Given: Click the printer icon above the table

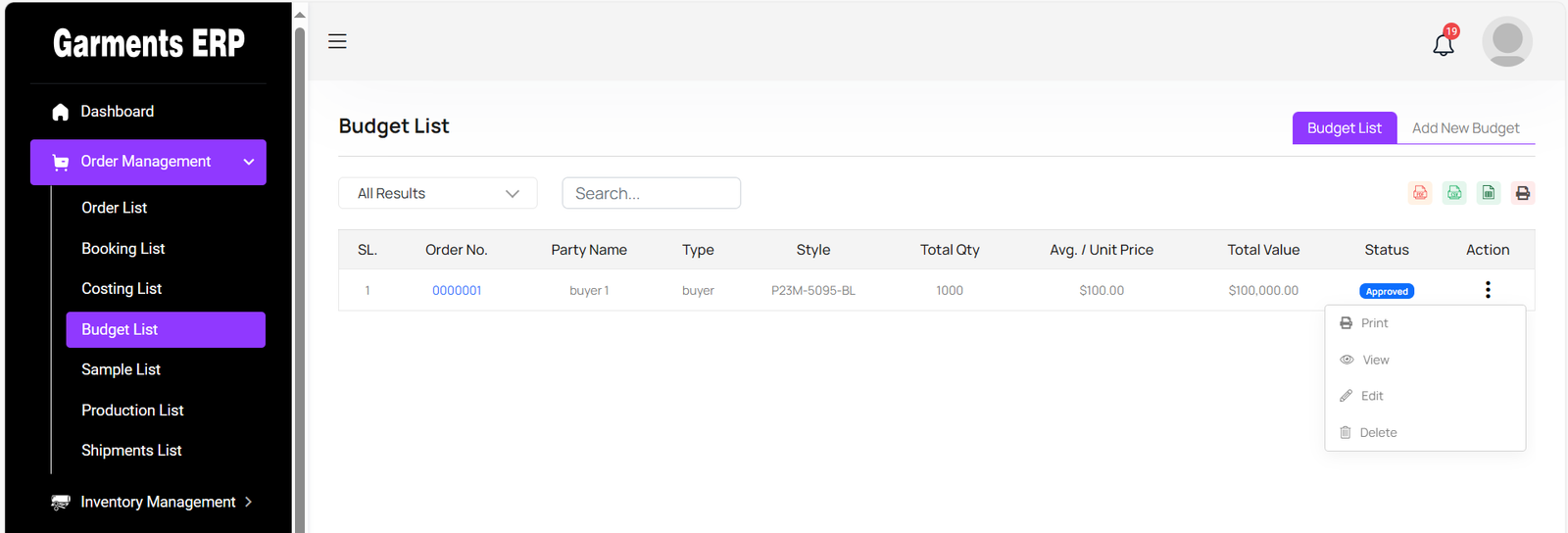Looking at the screenshot, I should (x=1522, y=193).
